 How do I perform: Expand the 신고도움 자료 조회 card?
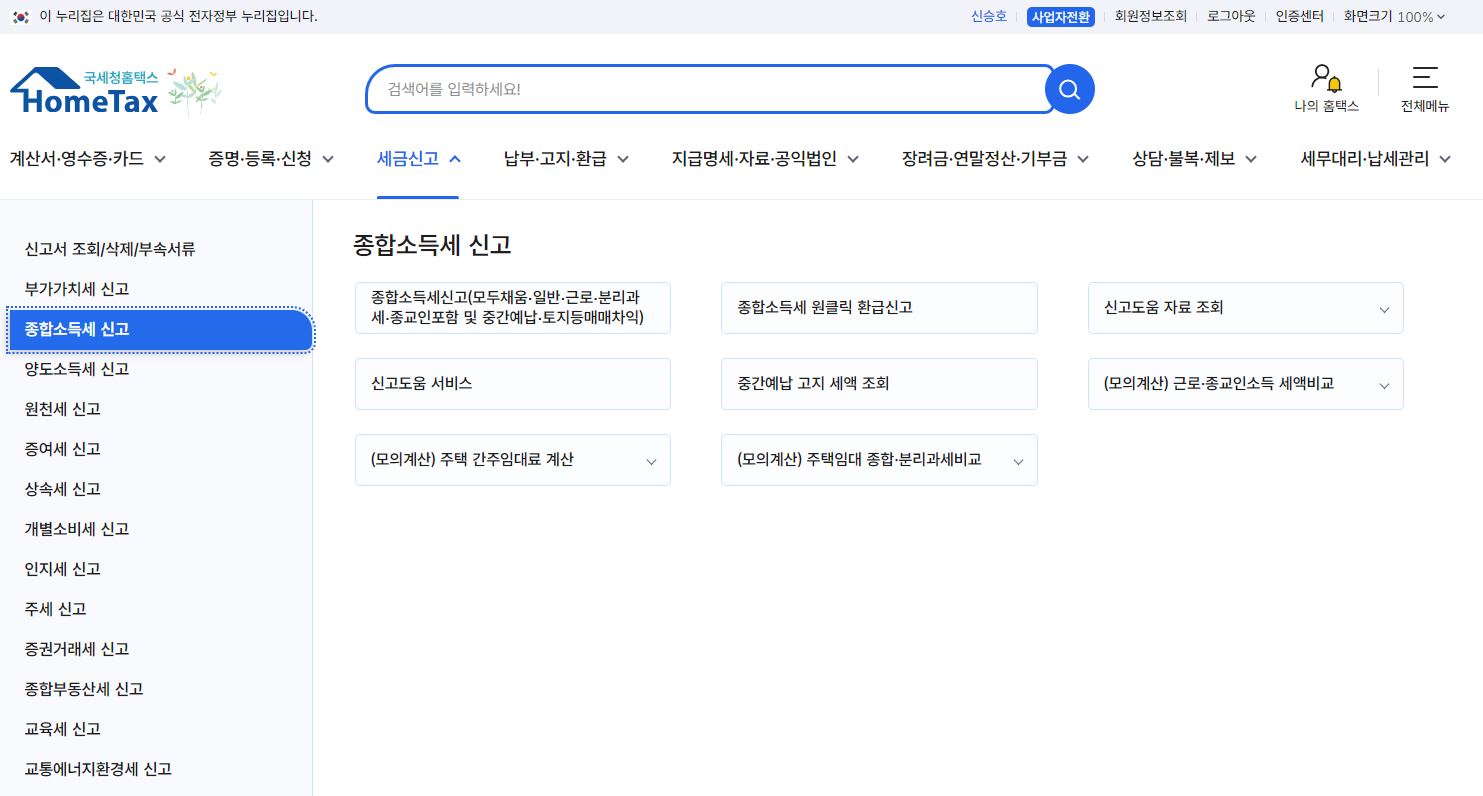(x=1385, y=308)
